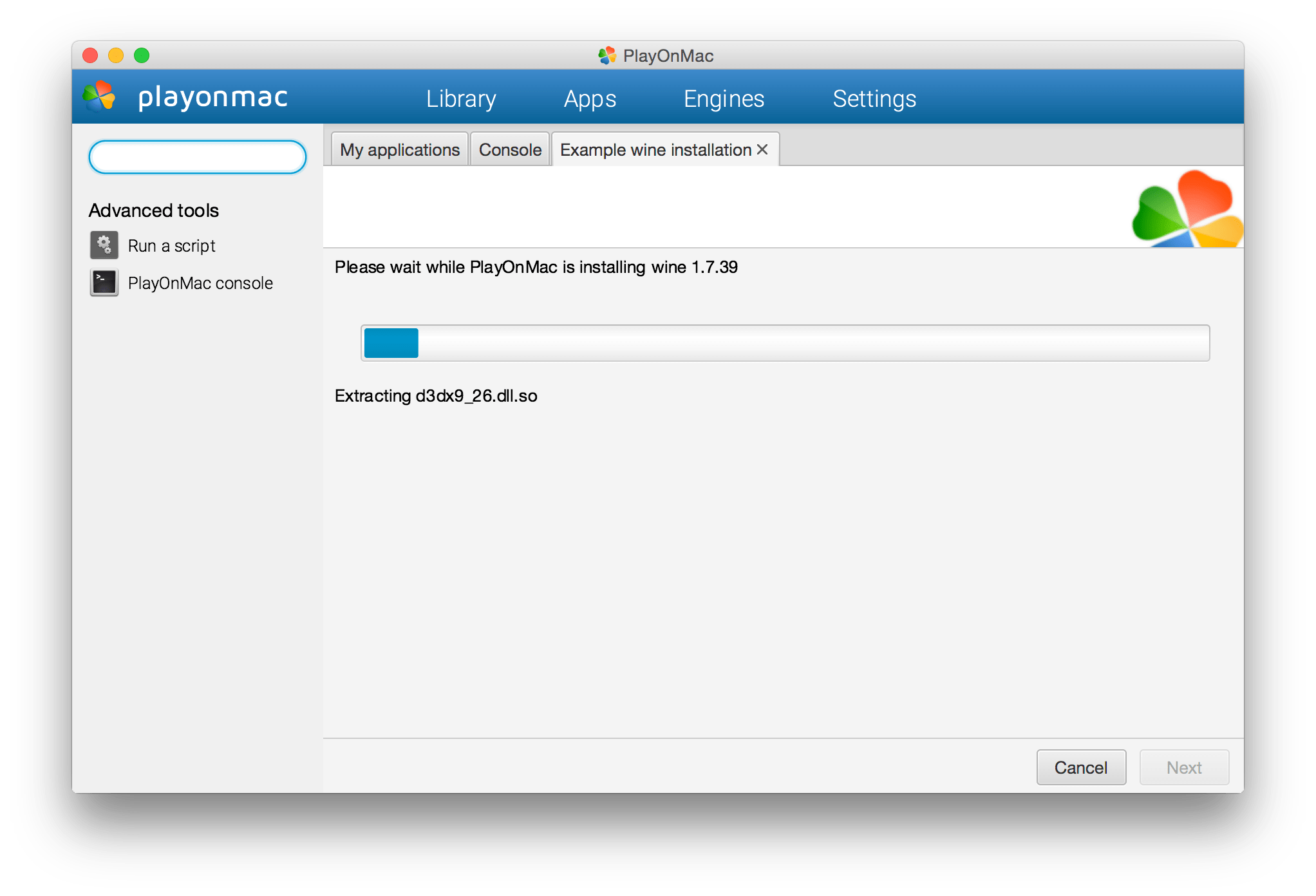Click the green fullscreen window button

click(x=142, y=55)
